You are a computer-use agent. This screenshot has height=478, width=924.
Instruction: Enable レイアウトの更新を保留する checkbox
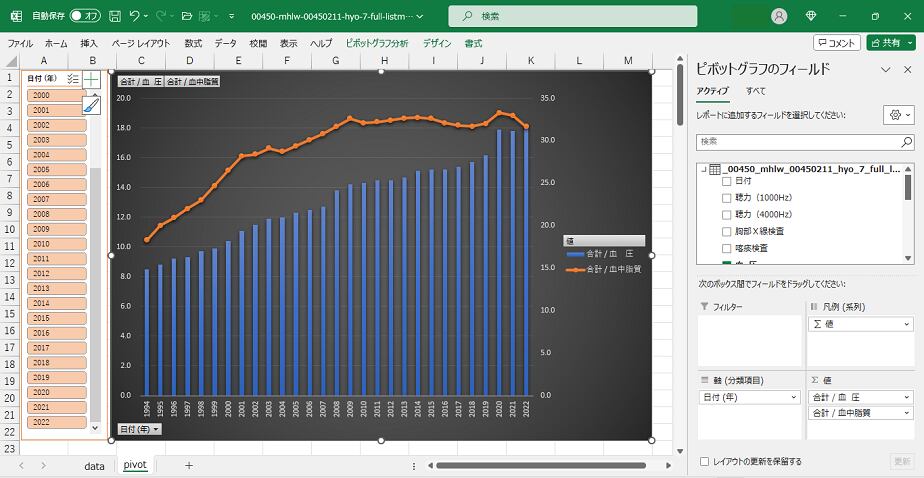pos(705,461)
